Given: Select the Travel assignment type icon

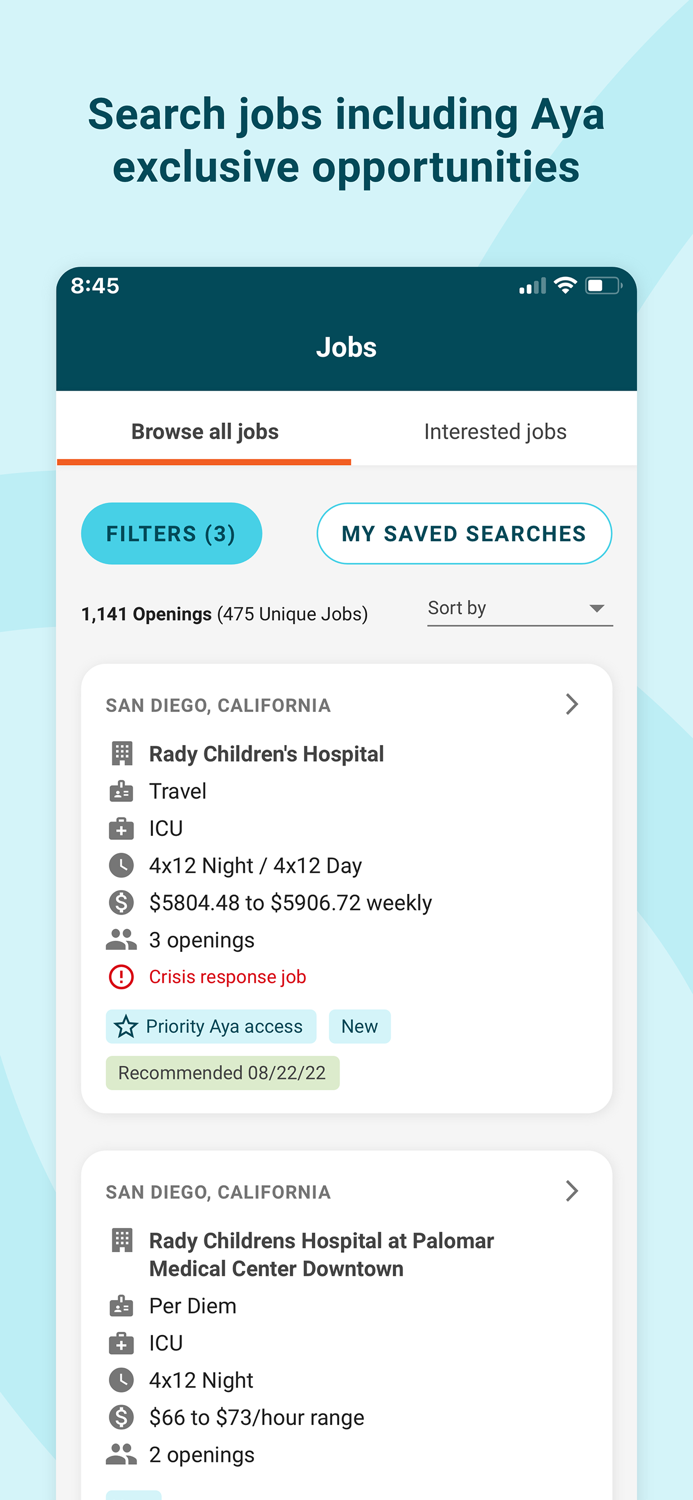Looking at the screenshot, I should (x=121, y=791).
